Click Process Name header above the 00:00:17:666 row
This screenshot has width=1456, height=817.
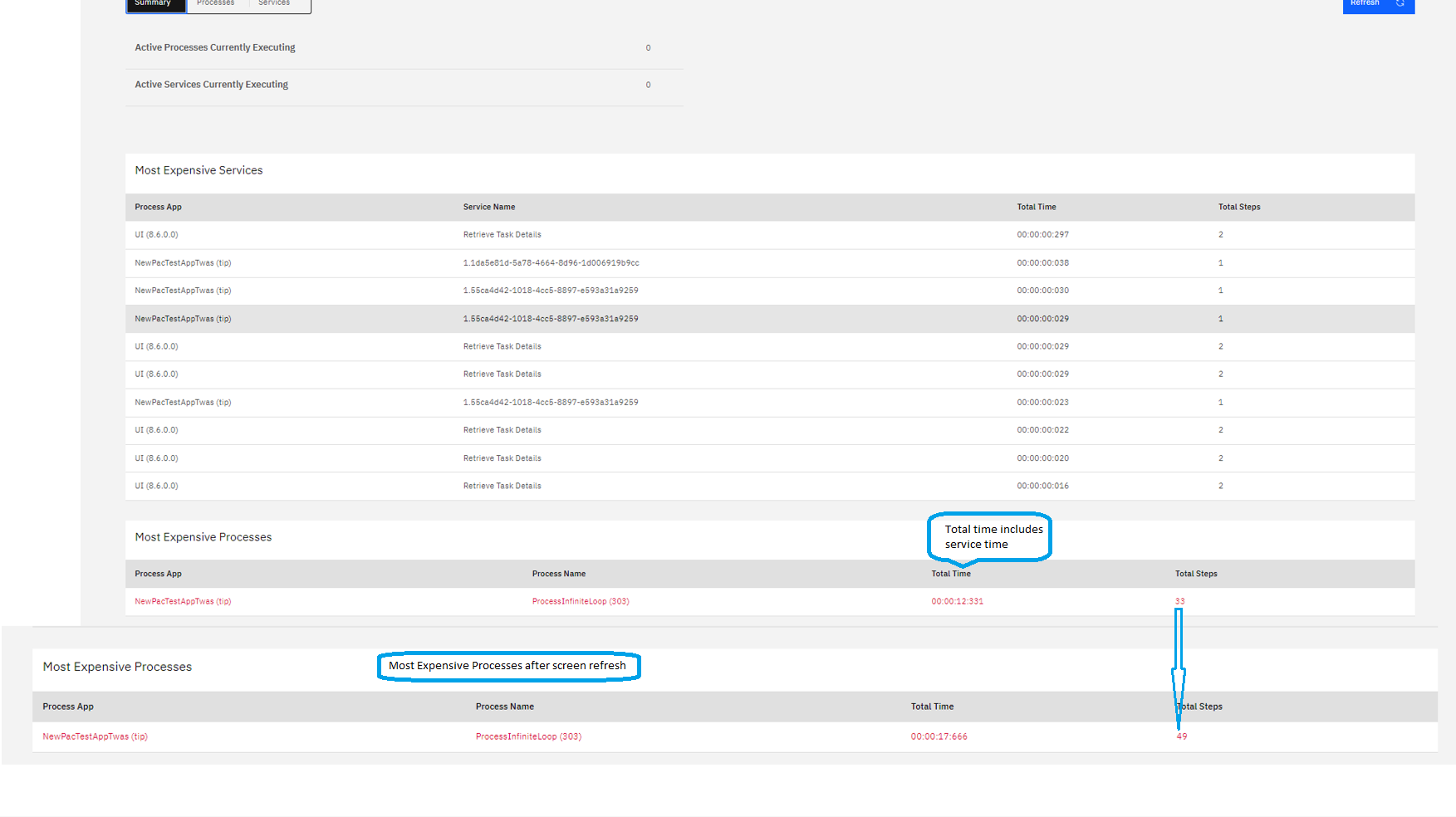tap(505, 707)
